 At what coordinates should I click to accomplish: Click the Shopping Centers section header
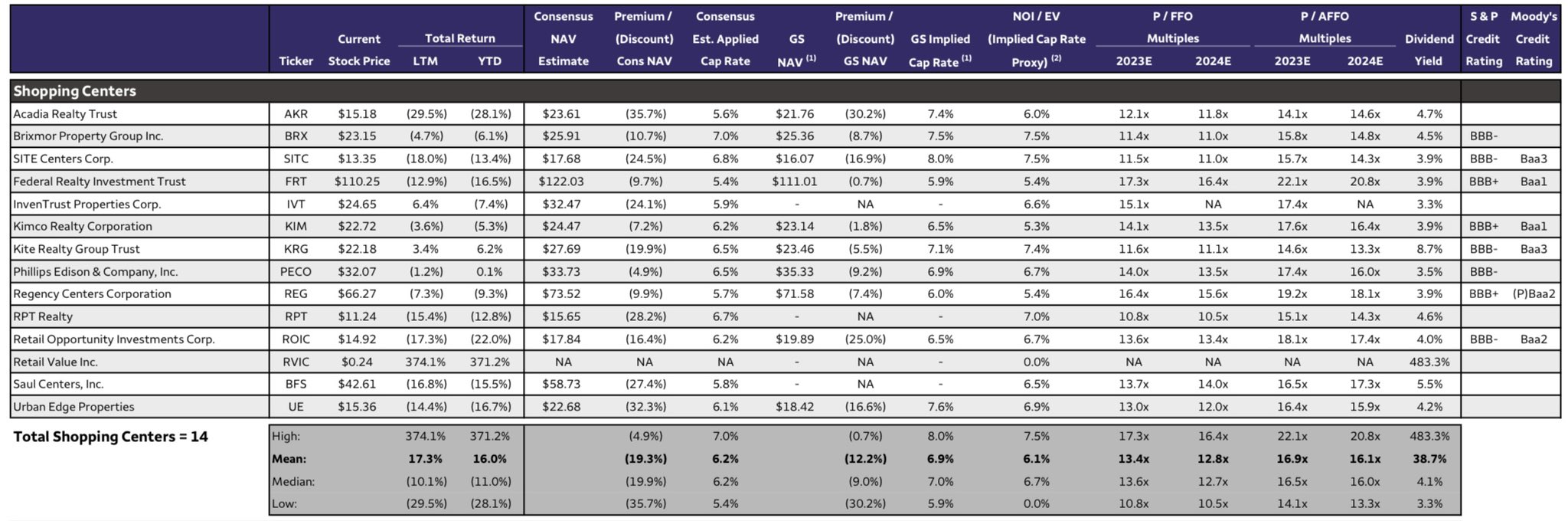[75, 91]
